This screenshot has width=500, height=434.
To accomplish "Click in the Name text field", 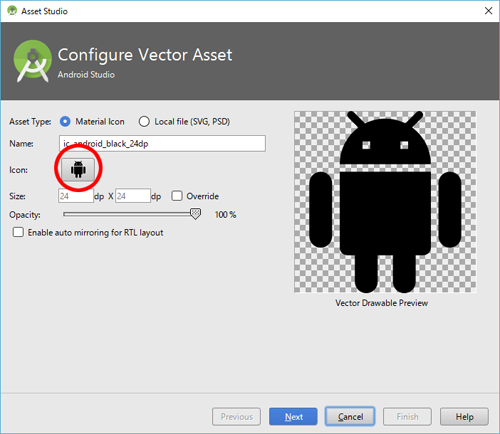I will [x=162, y=144].
